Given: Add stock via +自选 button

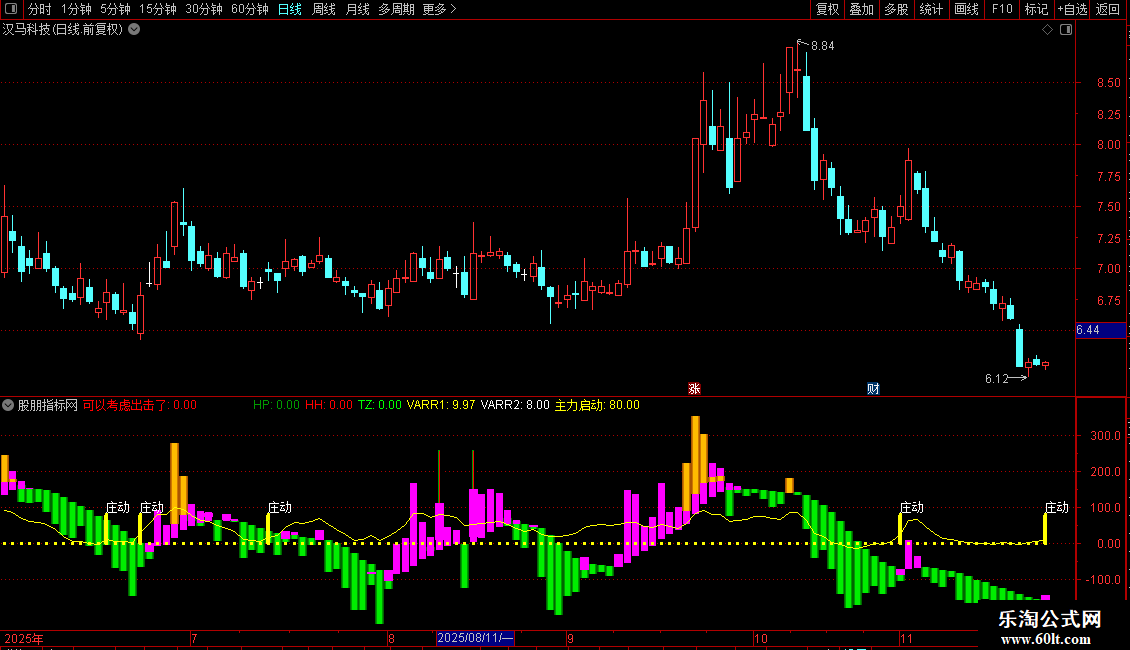Looking at the screenshot, I should coord(1072,9).
